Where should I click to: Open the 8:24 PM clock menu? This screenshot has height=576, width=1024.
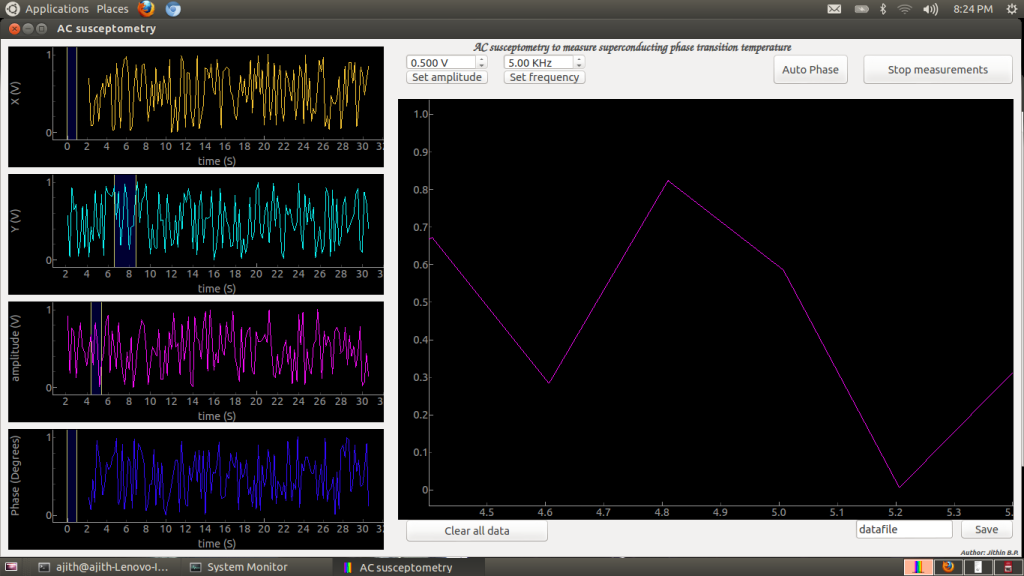coord(972,9)
